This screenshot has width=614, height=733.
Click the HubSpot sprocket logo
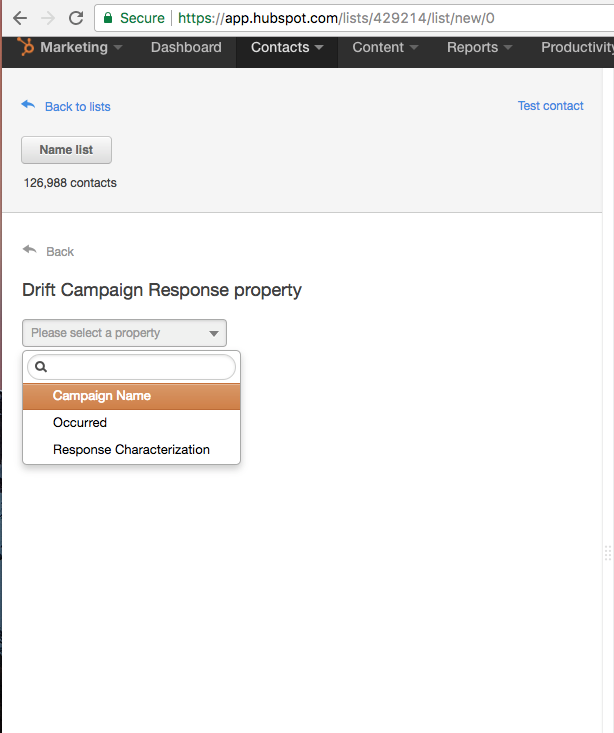pyautogui.click(x=26, y=47)
